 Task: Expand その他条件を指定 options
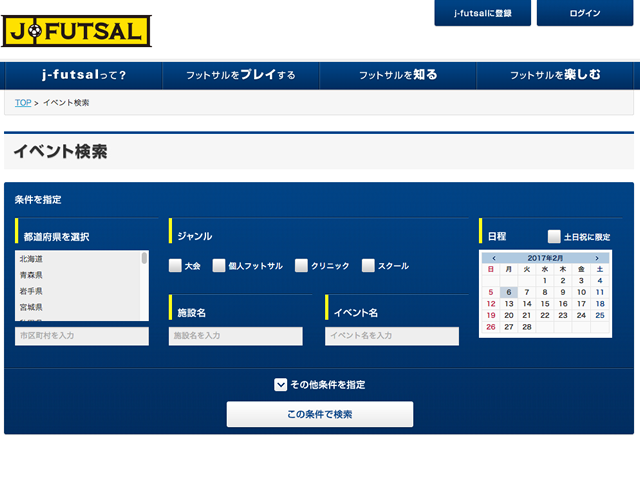coord(281,385)
